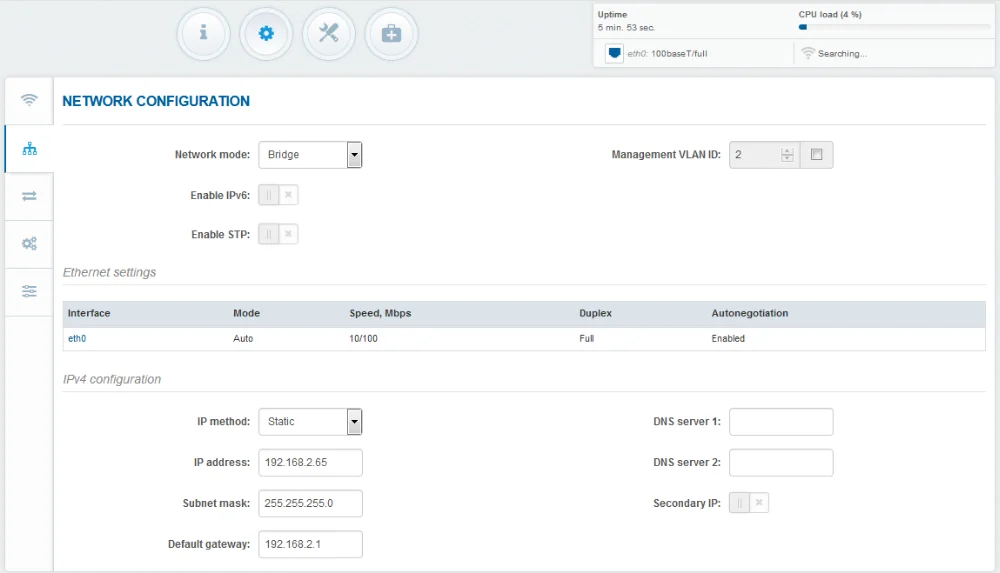This screenshot has width=1000, height=573.
Task: Open the Tools wrench icon
Action: tap(329, 33)
